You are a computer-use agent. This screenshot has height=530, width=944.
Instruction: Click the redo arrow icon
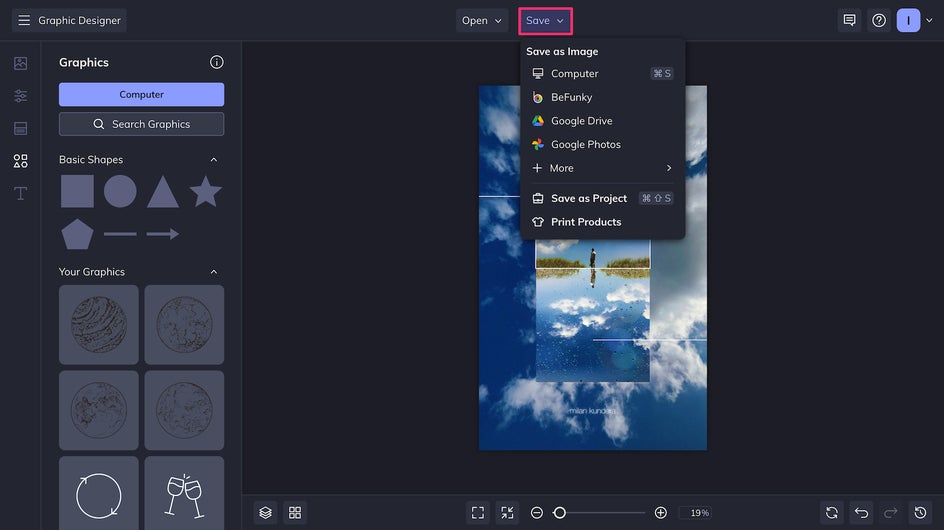(890, 513)
